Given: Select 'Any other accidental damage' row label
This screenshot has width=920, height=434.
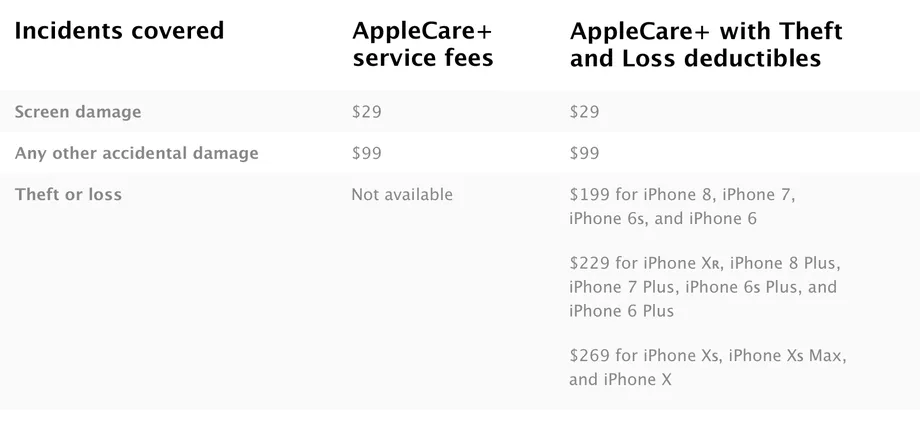Looking at the screenshot, I should click(x=137, y=153).
